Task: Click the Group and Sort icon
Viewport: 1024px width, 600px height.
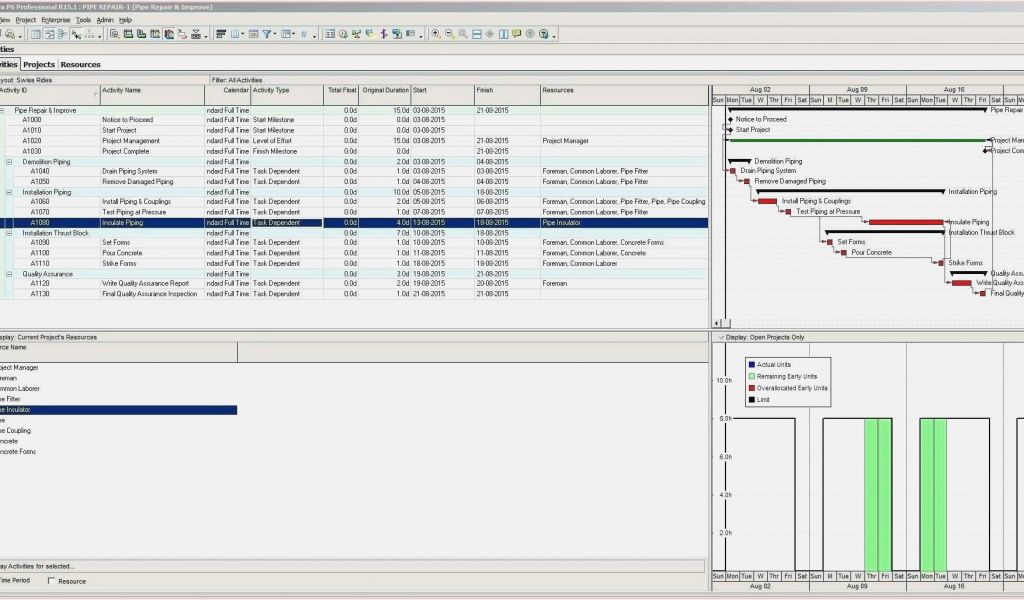Action: point(285,34)
